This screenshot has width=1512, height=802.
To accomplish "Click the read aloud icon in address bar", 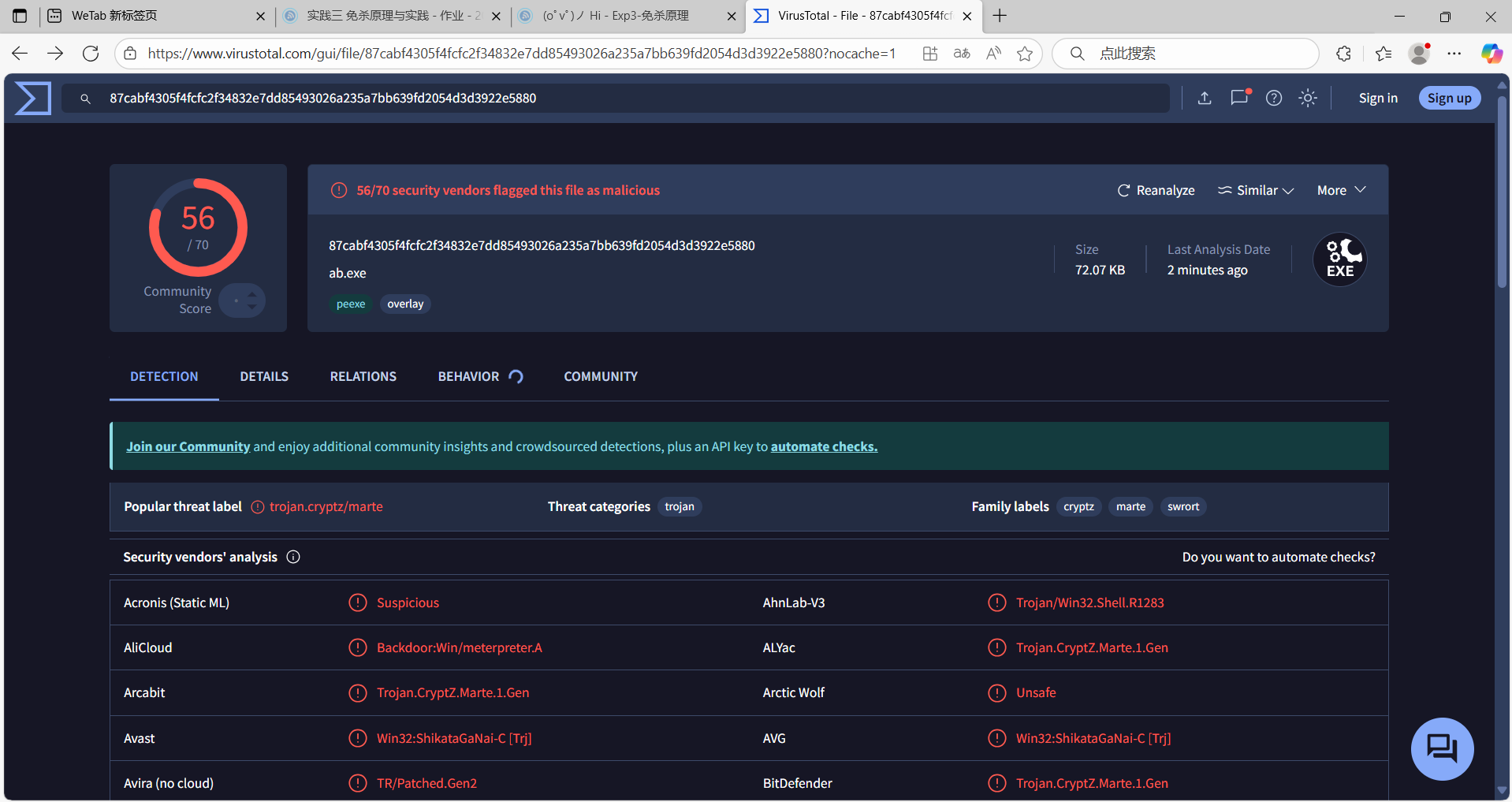I will pos(993,53).
